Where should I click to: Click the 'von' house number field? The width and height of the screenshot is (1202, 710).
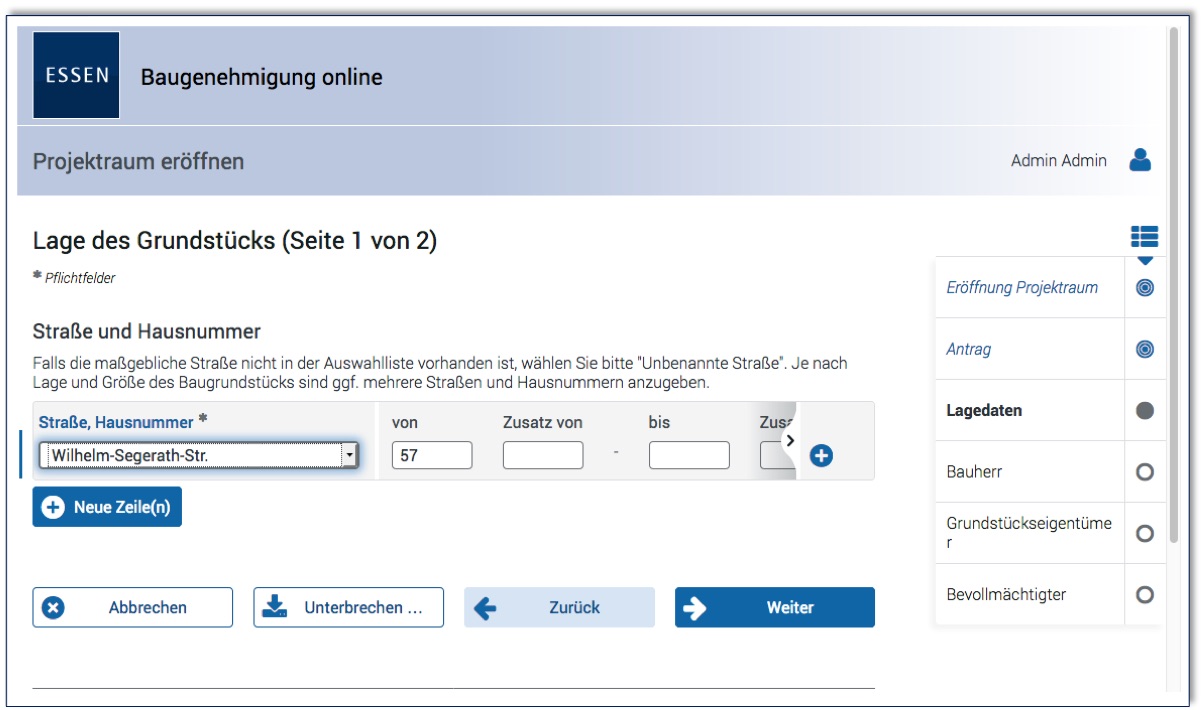pyautogui.click(x=432, y=456)
